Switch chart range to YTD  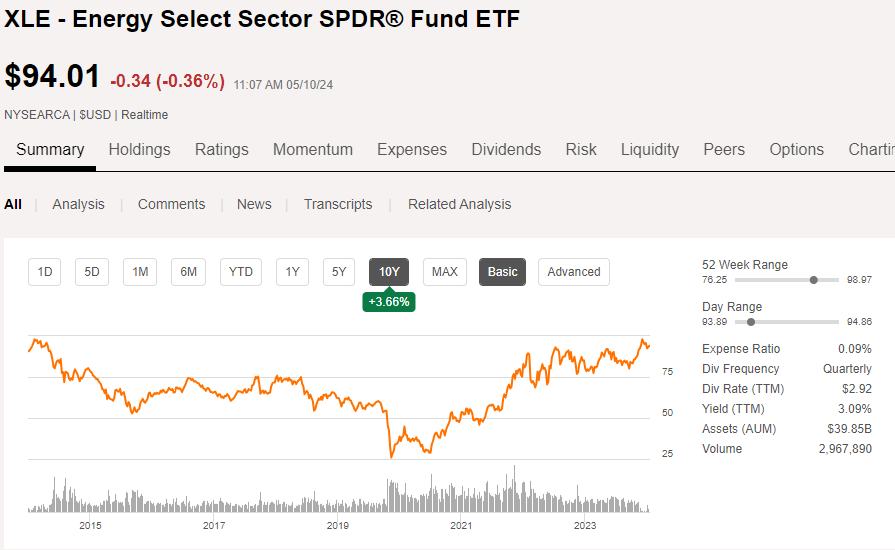241,272
